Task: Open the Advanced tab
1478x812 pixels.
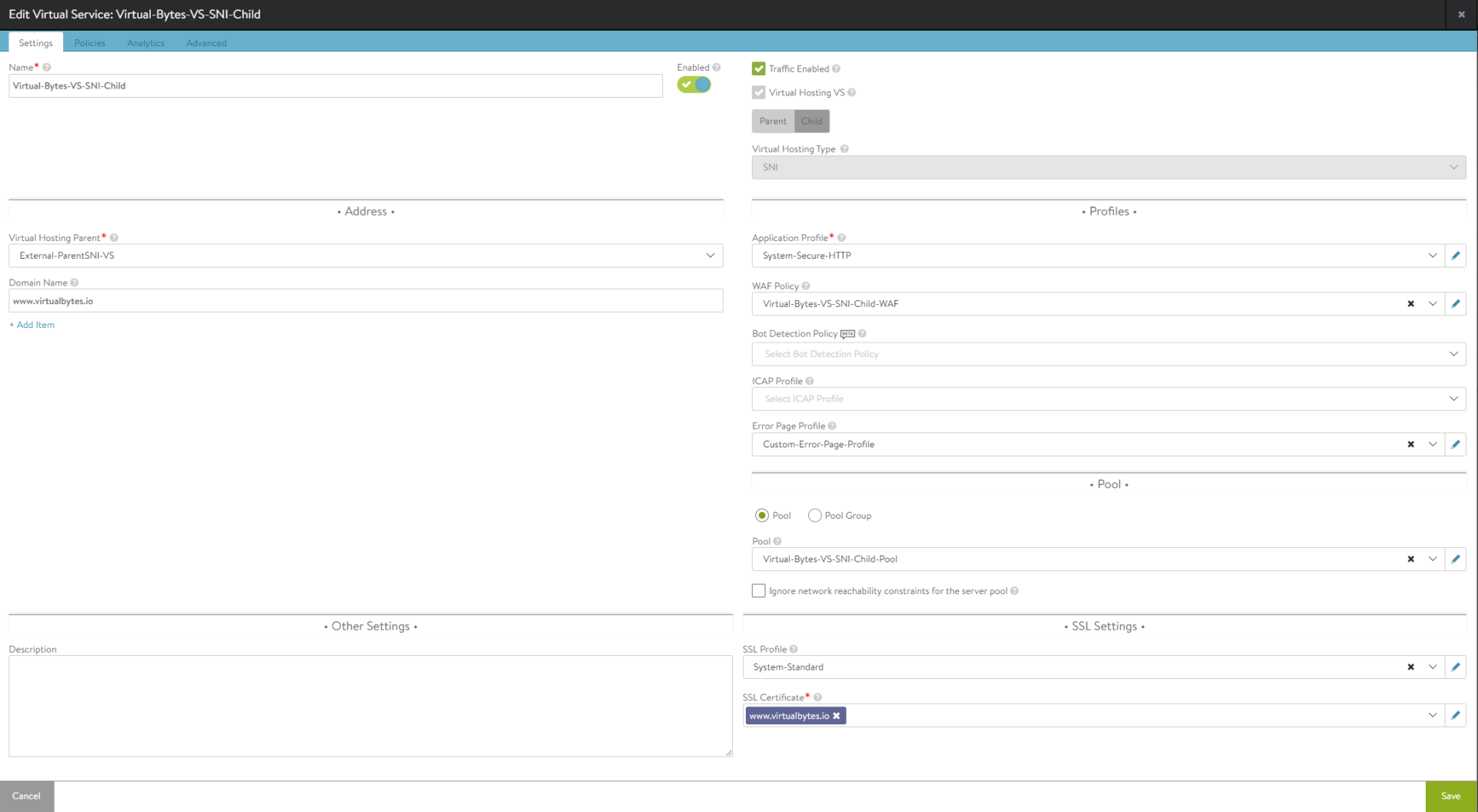Action: [x=206, y=43]
